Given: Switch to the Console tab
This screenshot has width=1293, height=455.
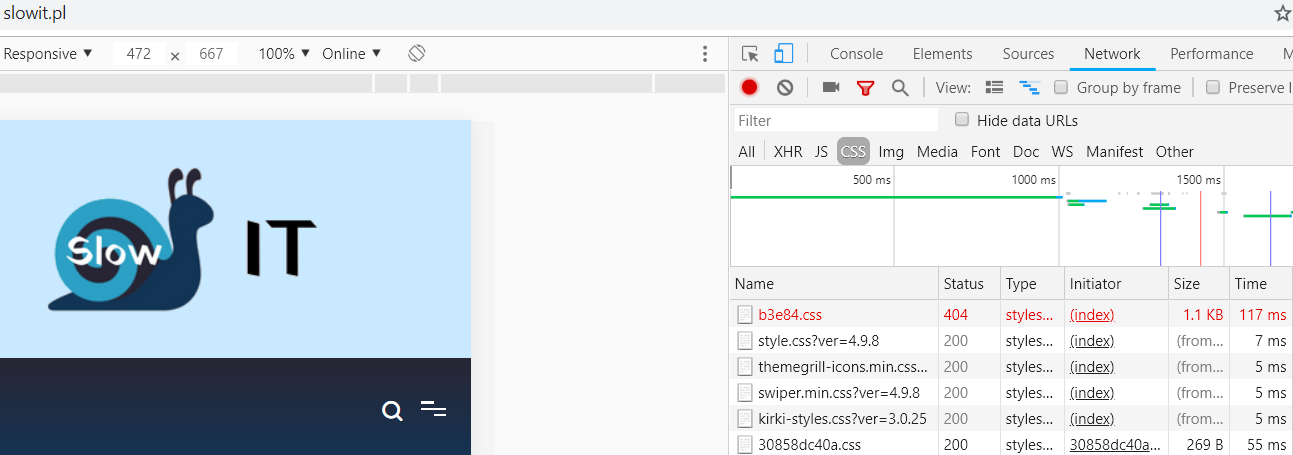Looking at the screenshot, I should [x=856, y=54].
